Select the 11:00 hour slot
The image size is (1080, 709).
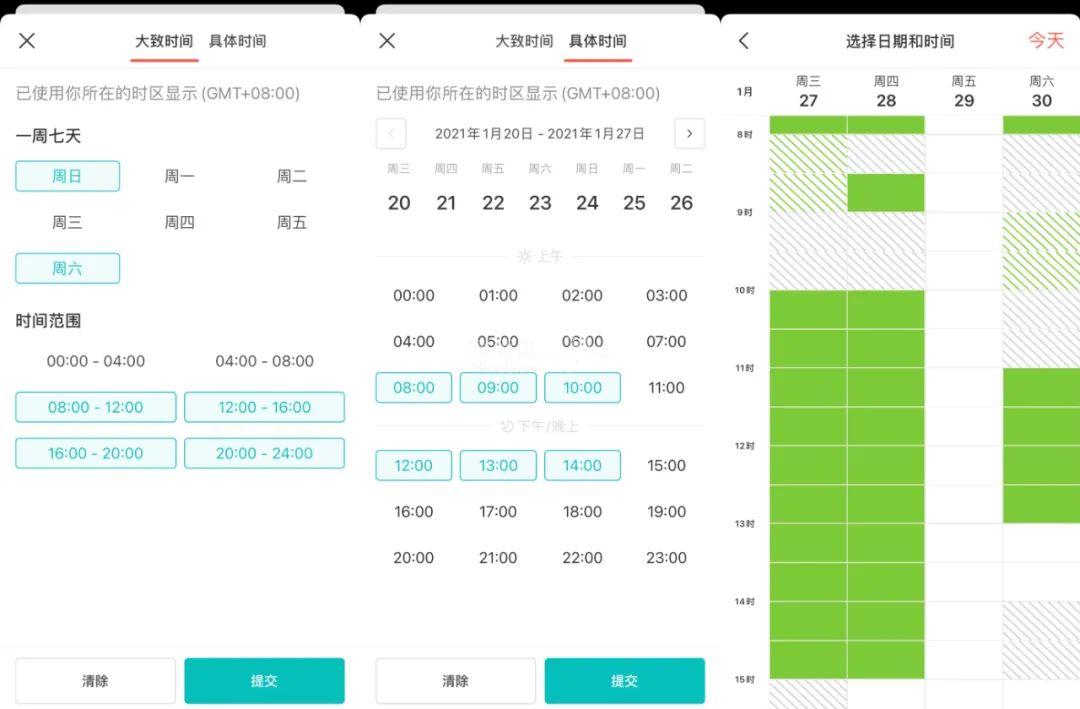tap(667, 388)
